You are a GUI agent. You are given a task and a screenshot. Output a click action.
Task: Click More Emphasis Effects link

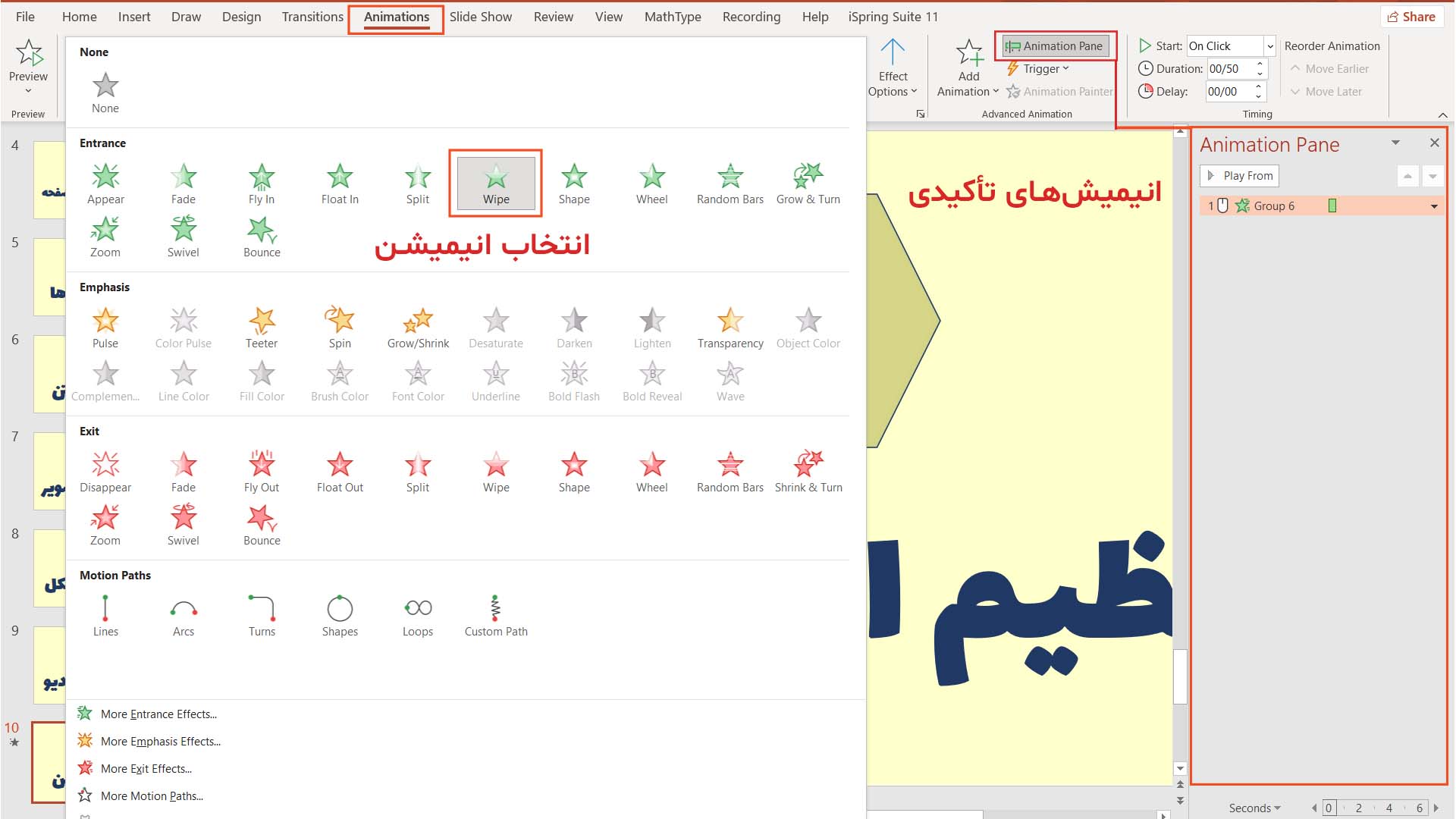tap(159, 740)
